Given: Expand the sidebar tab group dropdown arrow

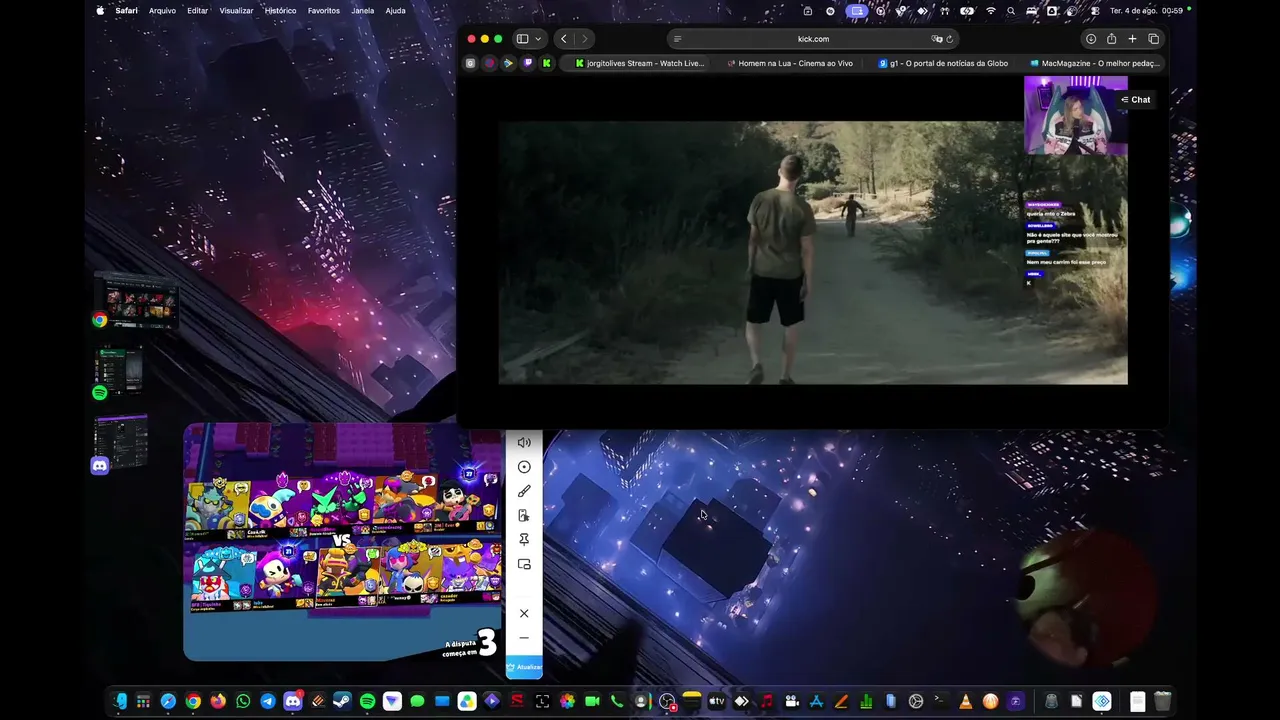Looking at the screenshot, I should coord(538,39).
